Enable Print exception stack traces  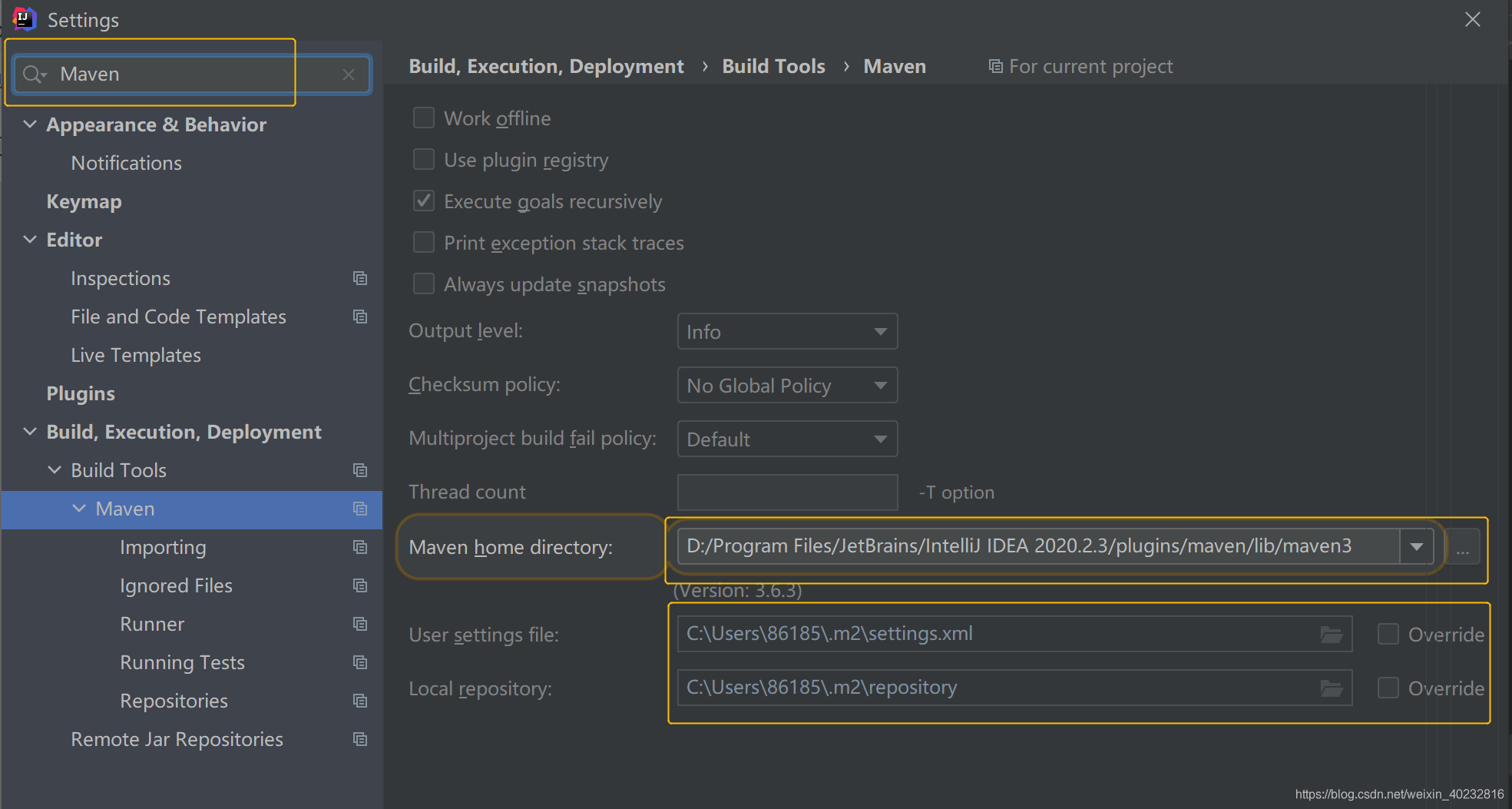424,242
